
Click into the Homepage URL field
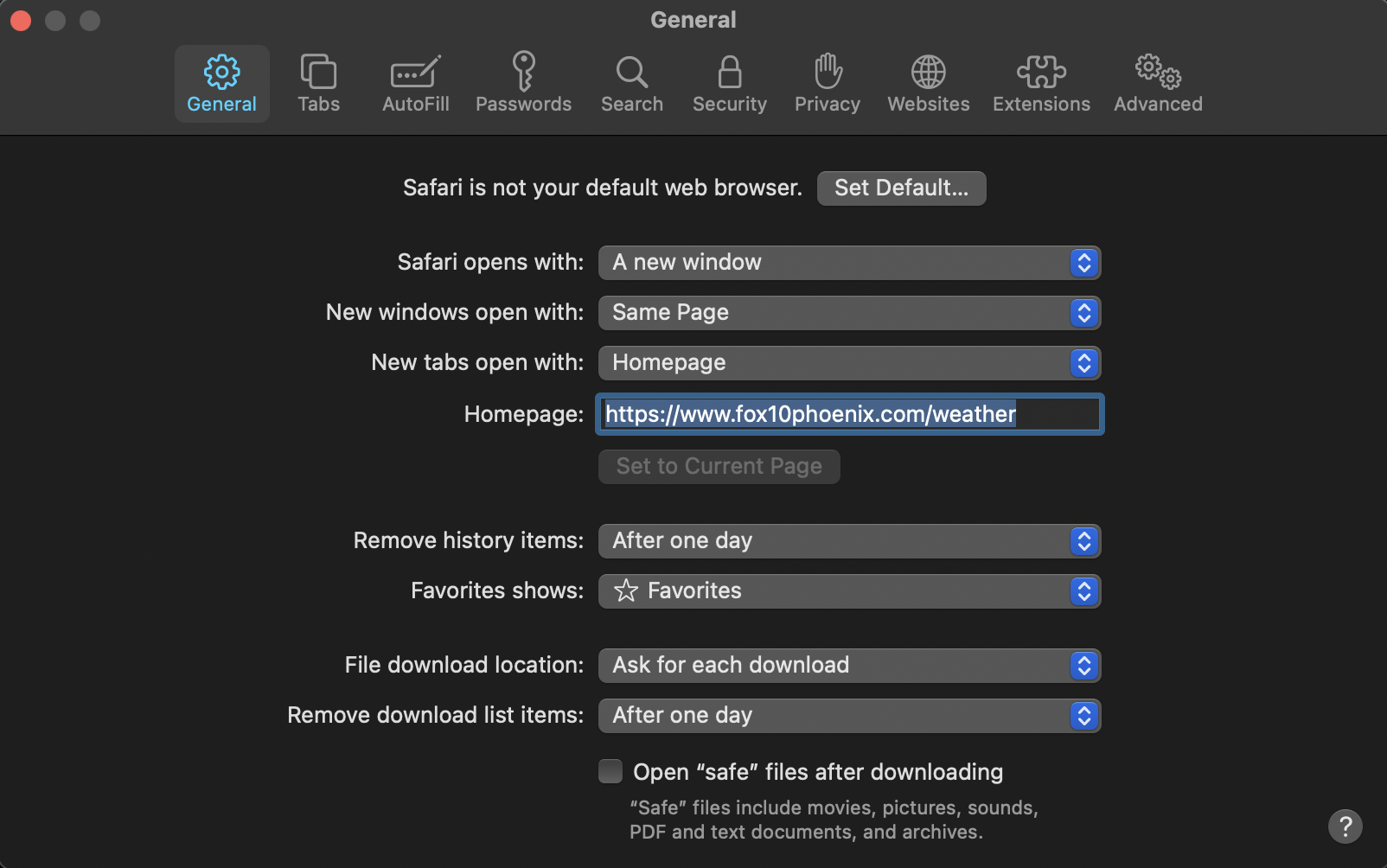(x=849, y=414)
